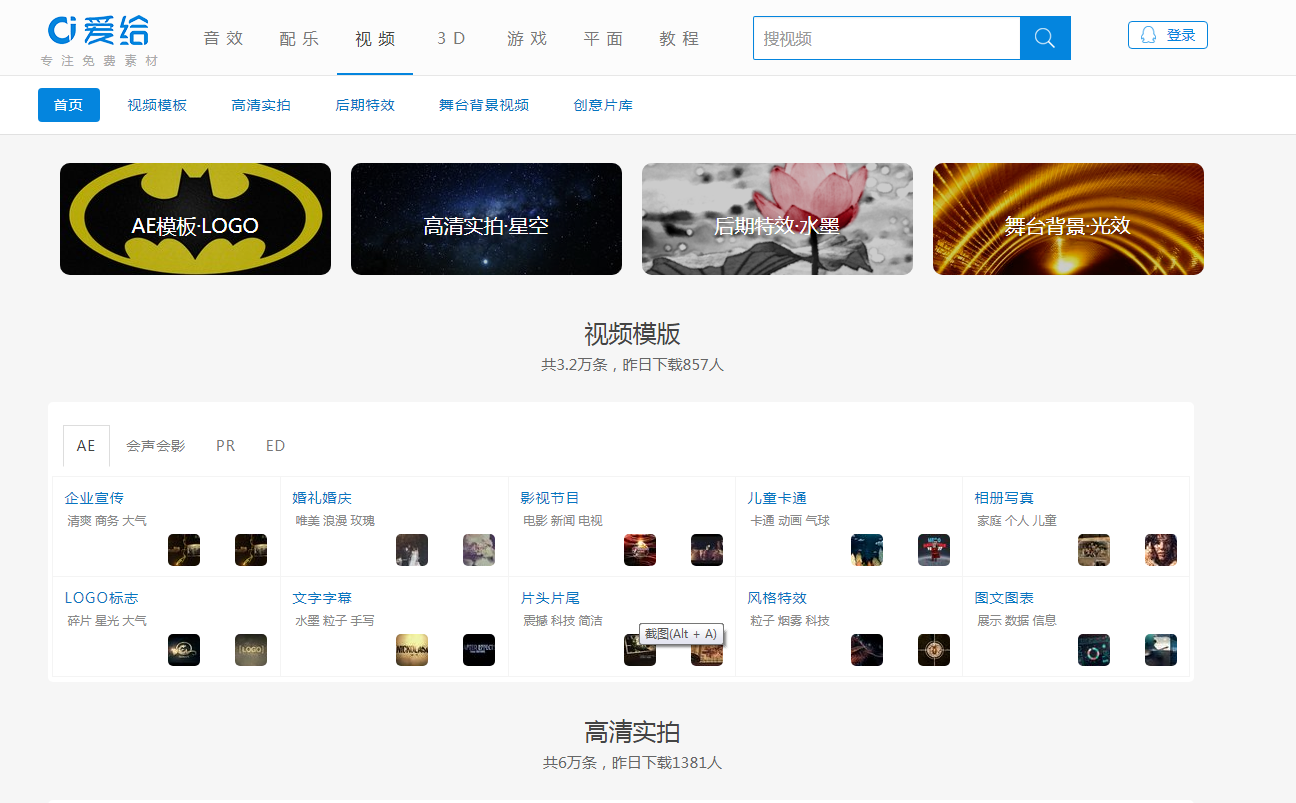Screen dimensions: 1296x803
Task: Open second thumbnail under LOGO标志
Action: point(251,650)
